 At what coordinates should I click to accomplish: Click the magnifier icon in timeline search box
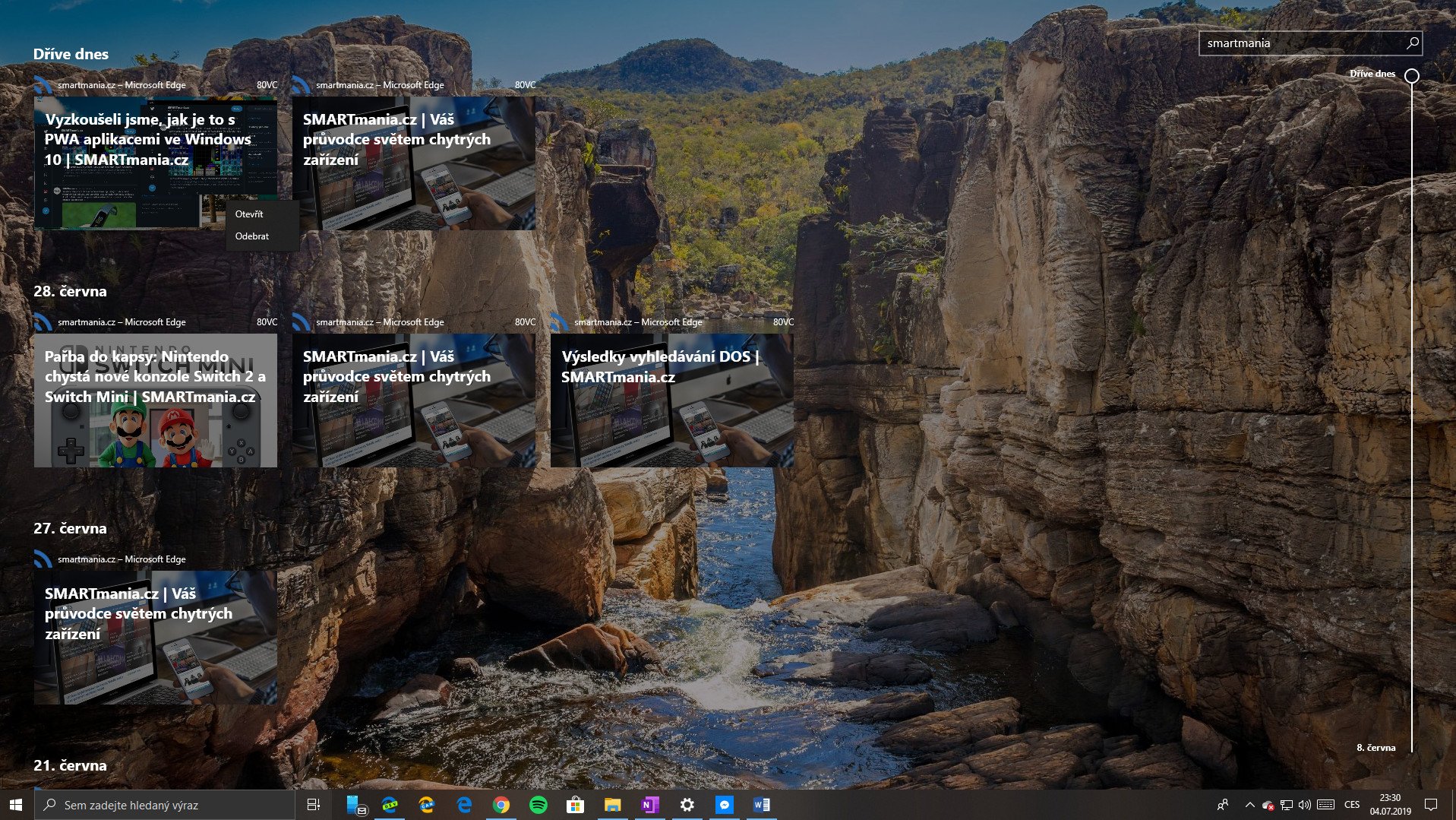click(1412, 43)
